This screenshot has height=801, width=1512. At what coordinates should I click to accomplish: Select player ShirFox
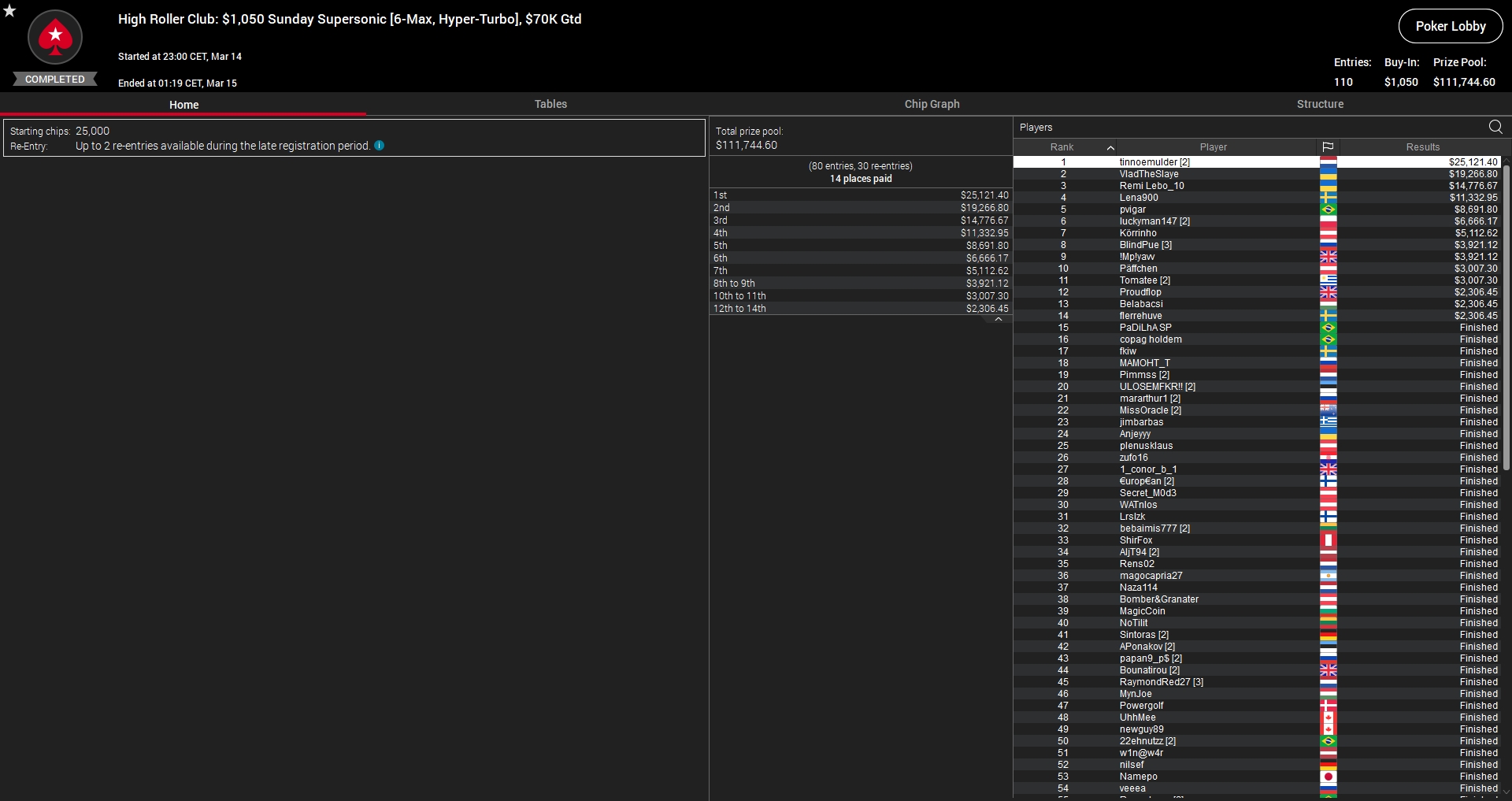coord(1258,540)
